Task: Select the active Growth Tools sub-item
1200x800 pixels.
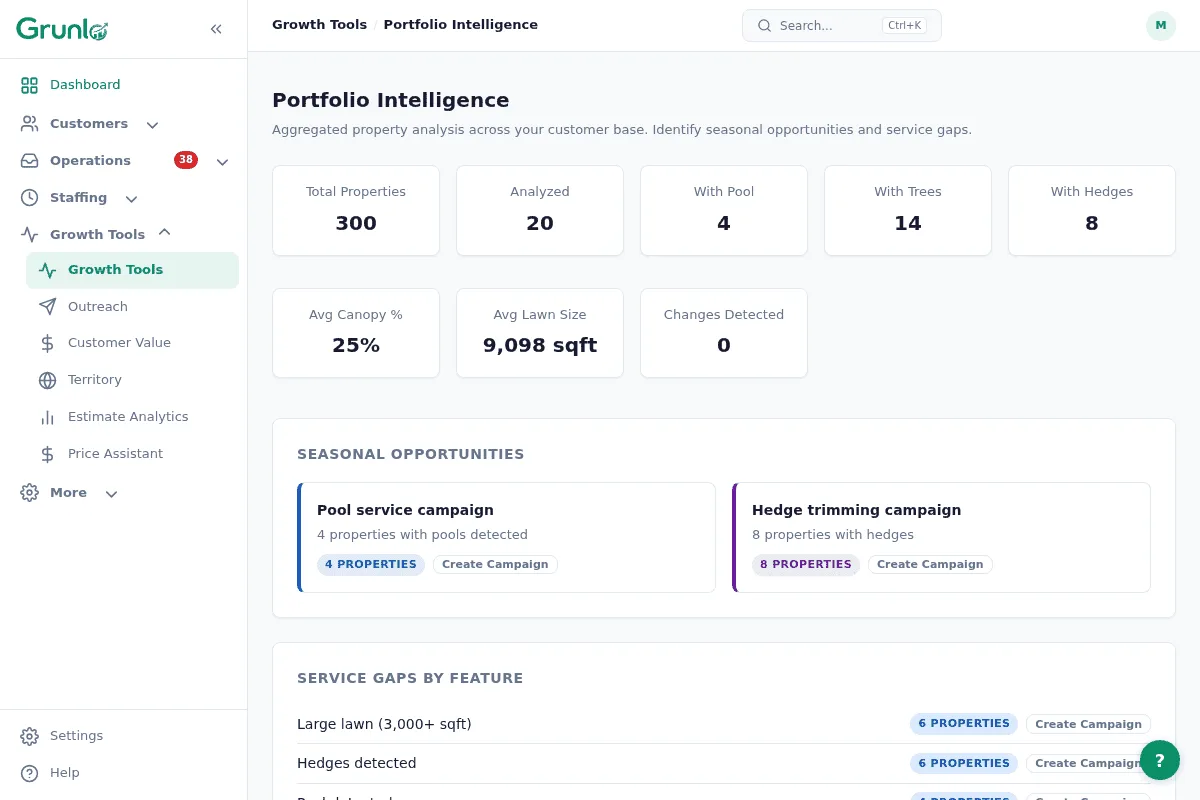Action: pos(132,270)
